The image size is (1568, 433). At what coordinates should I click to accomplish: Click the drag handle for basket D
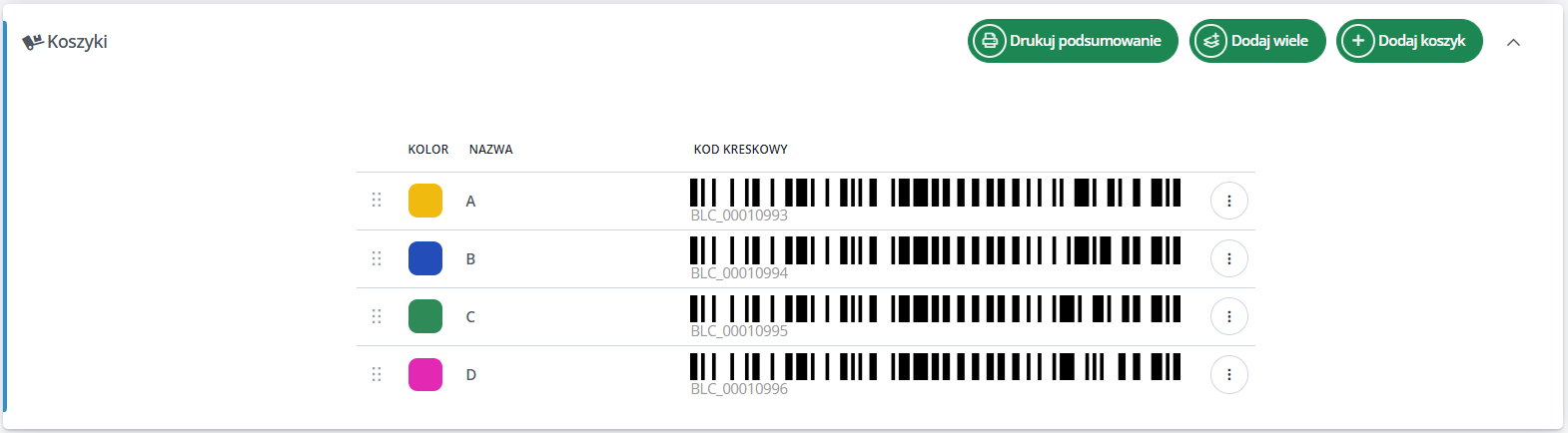click(377, 373)
